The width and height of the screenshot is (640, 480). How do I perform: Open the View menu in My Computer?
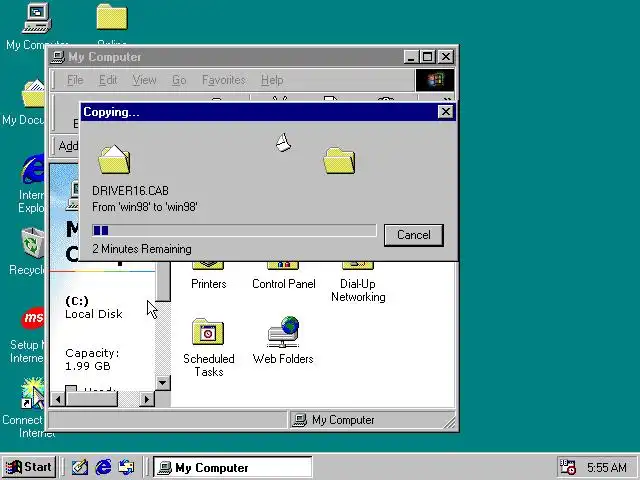[144, 80]
